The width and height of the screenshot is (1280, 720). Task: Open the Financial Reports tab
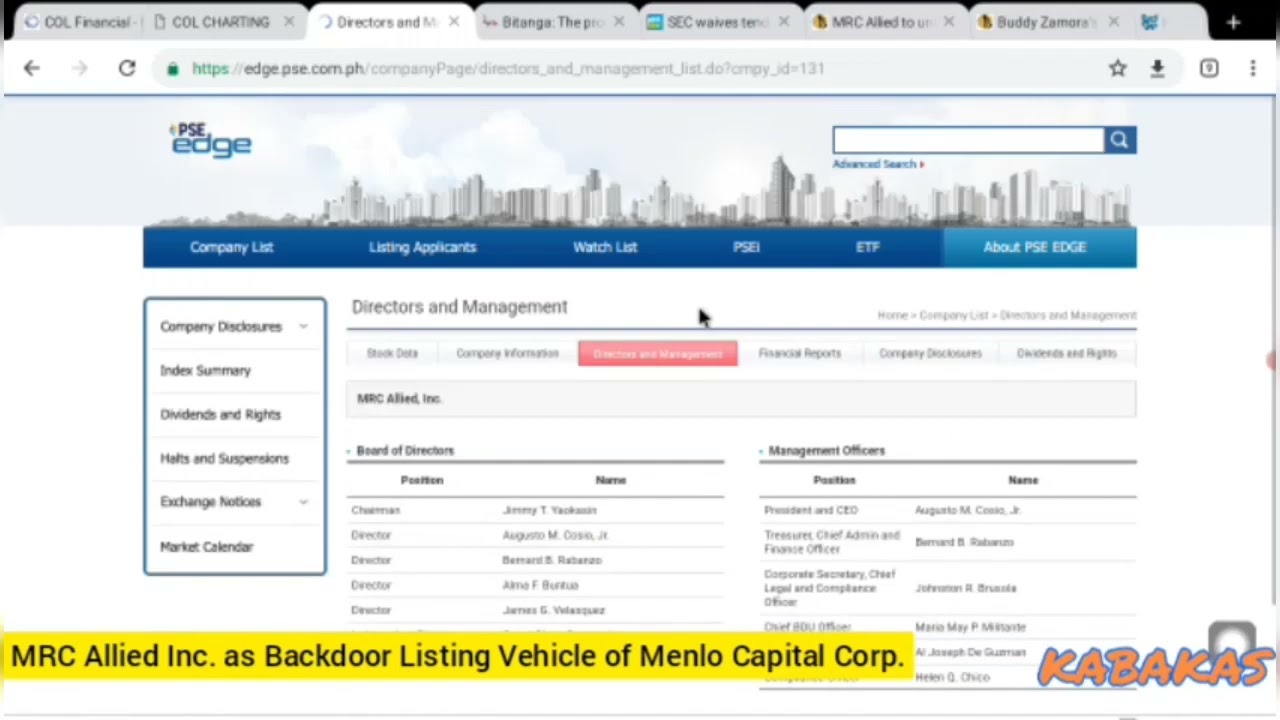tap(800, 353)
